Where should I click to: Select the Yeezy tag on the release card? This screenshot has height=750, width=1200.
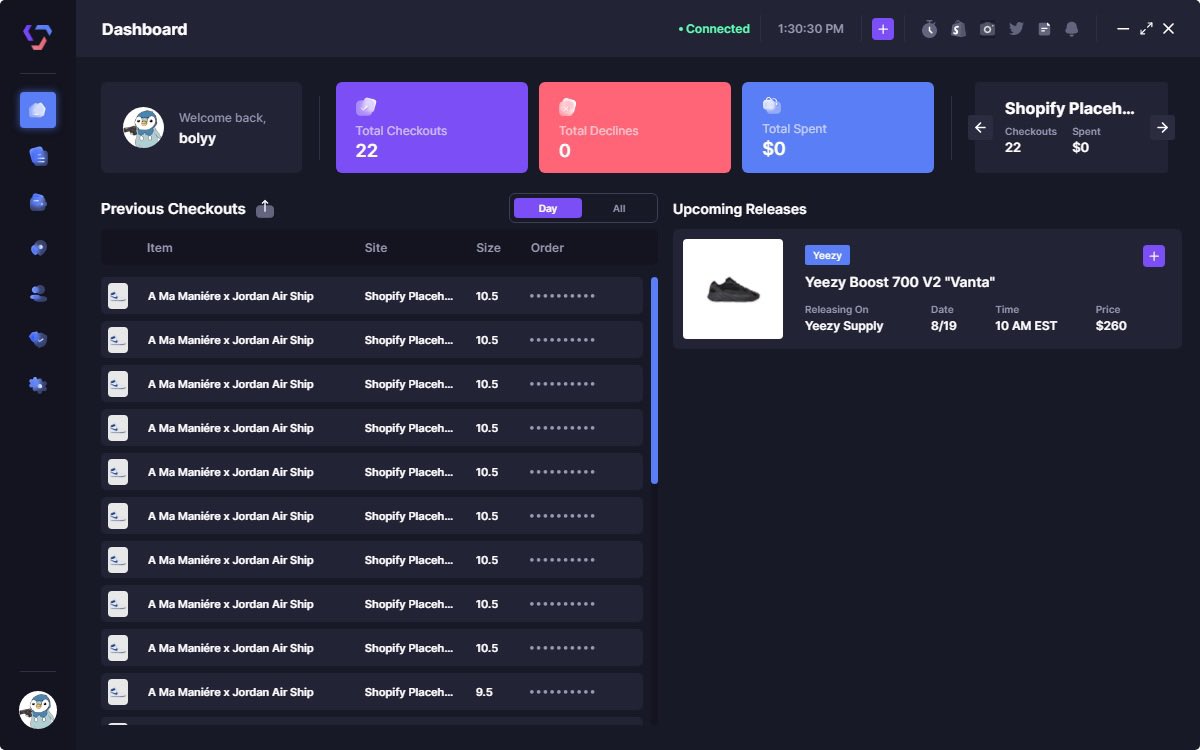(x=827, y=255)
